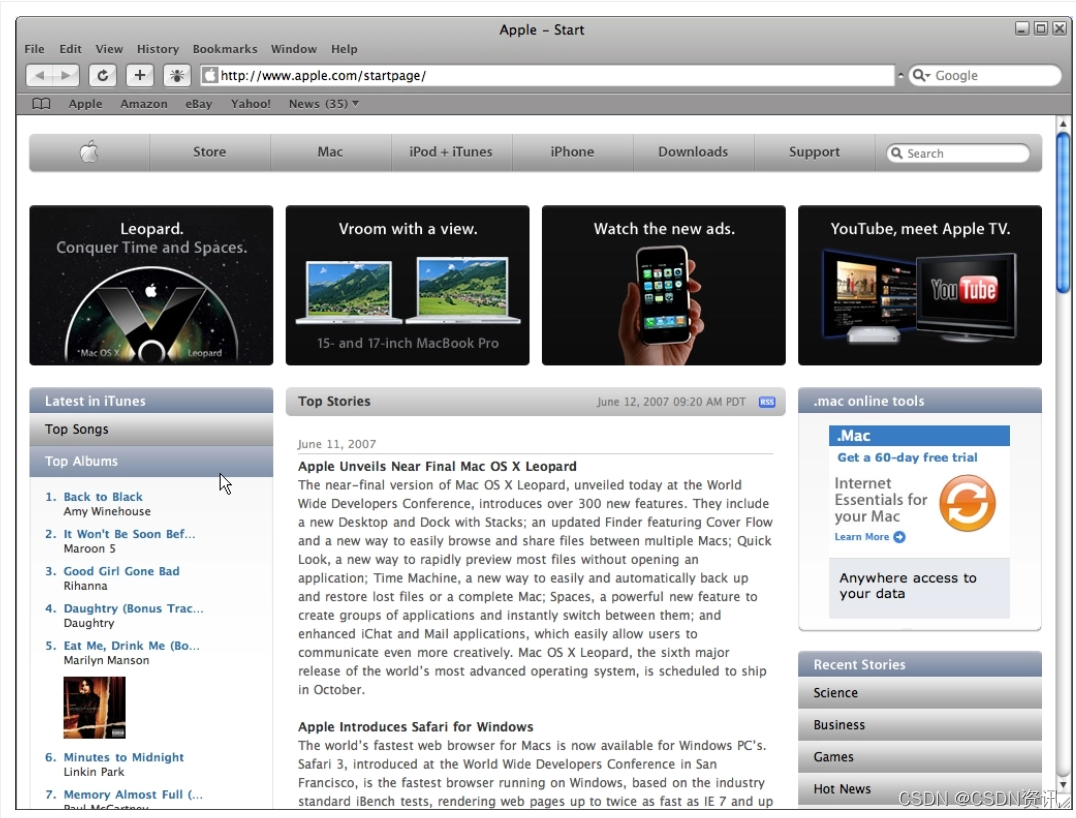Open the Back to Black album link

[103, 497]
